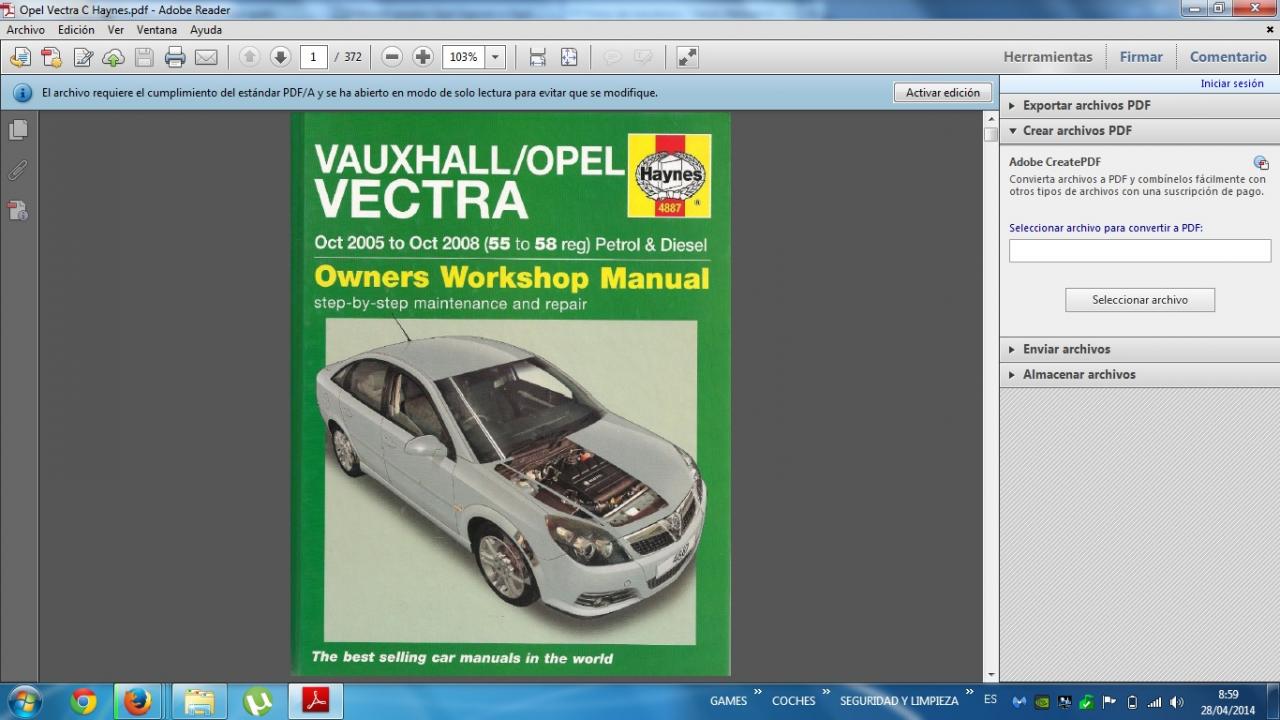Expand the Exportar archivos PDF section
Screen dimensions: 1280x720
pyautogui.click(x=1086, y=105)
